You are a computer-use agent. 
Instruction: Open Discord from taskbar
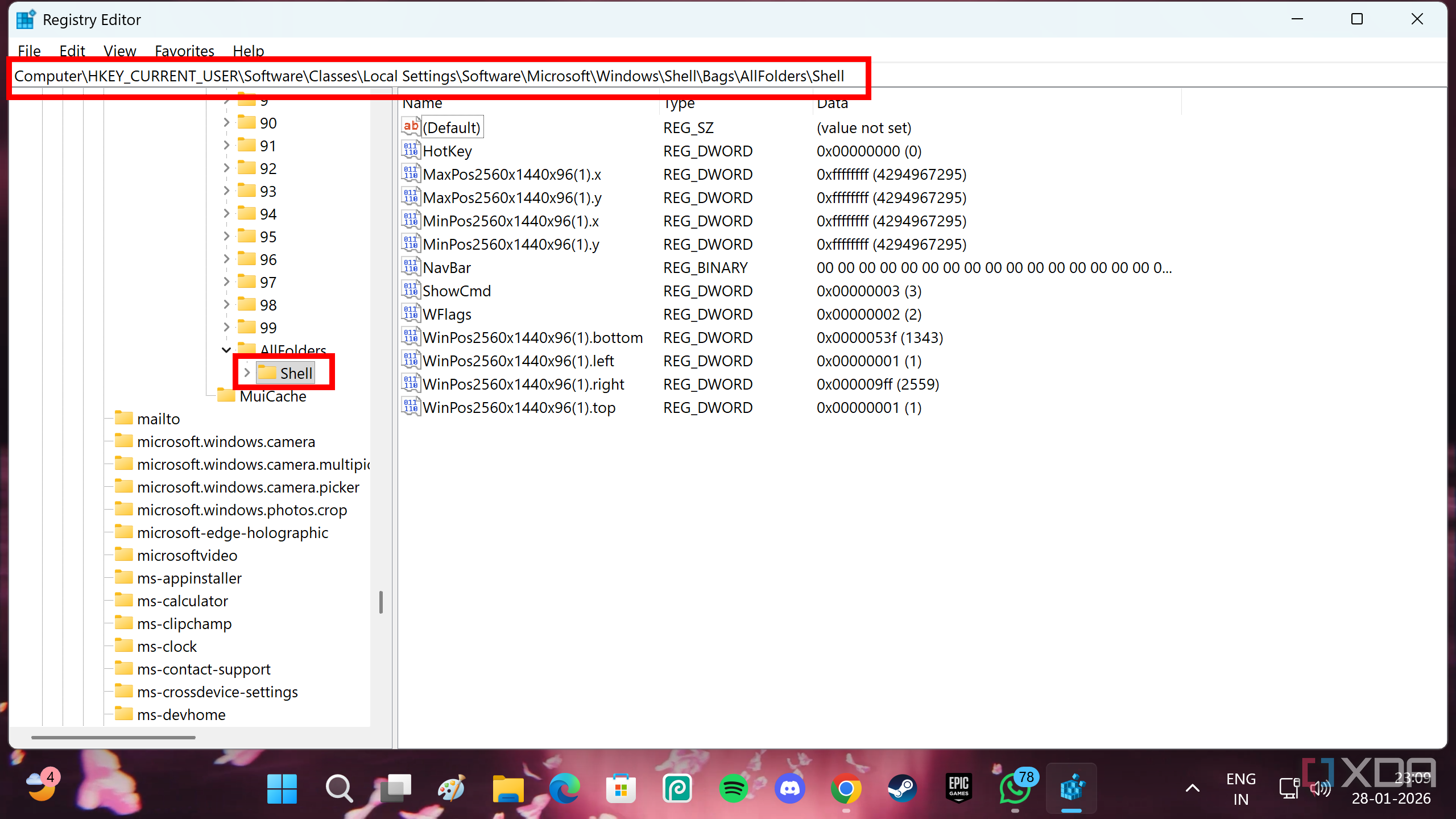(x=789, y=788)
